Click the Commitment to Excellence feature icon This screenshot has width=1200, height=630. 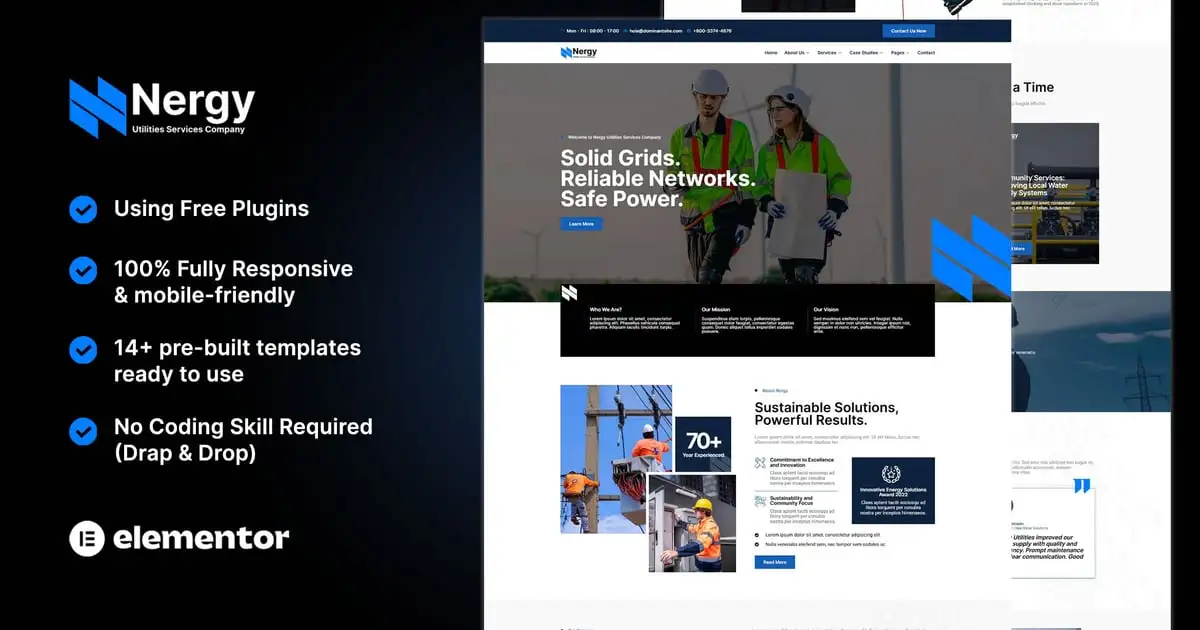click(760, 463)
